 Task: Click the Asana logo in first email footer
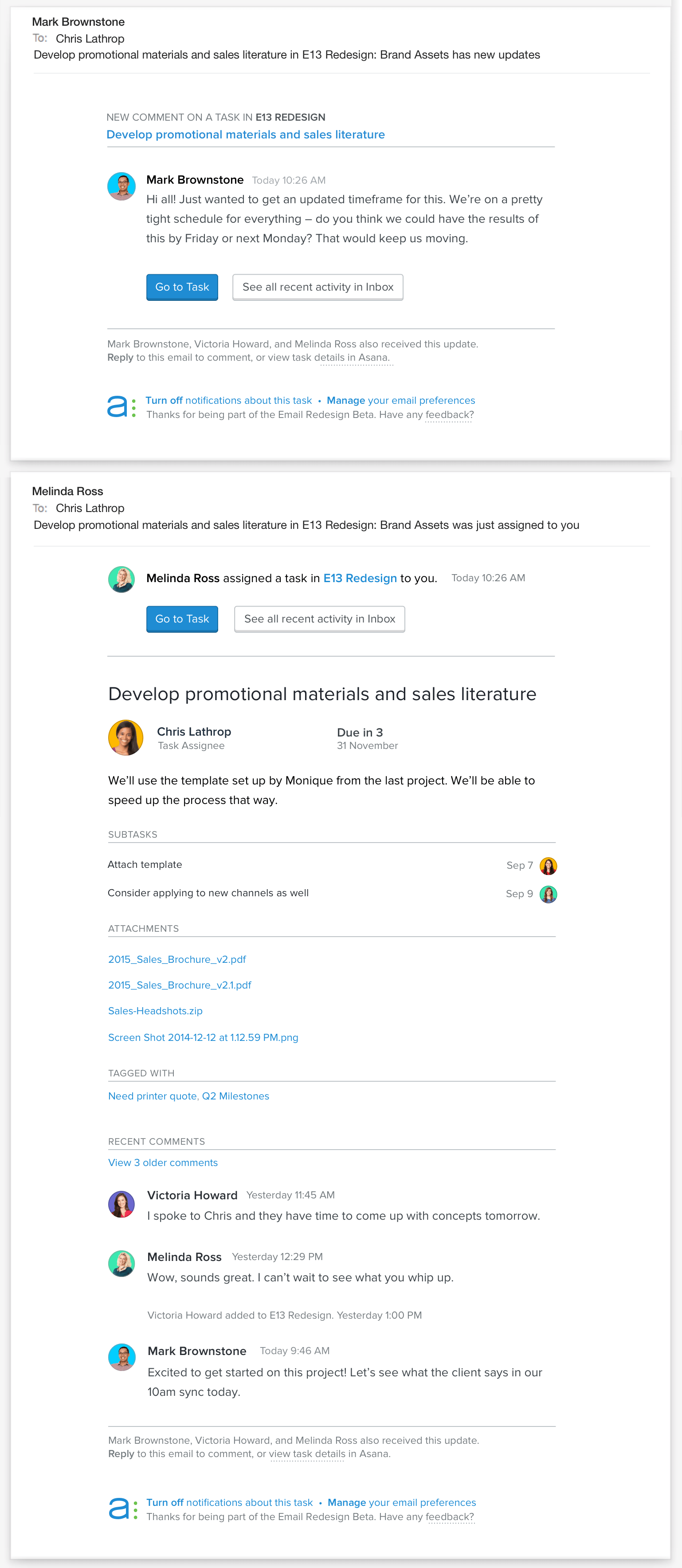[122, 406]
